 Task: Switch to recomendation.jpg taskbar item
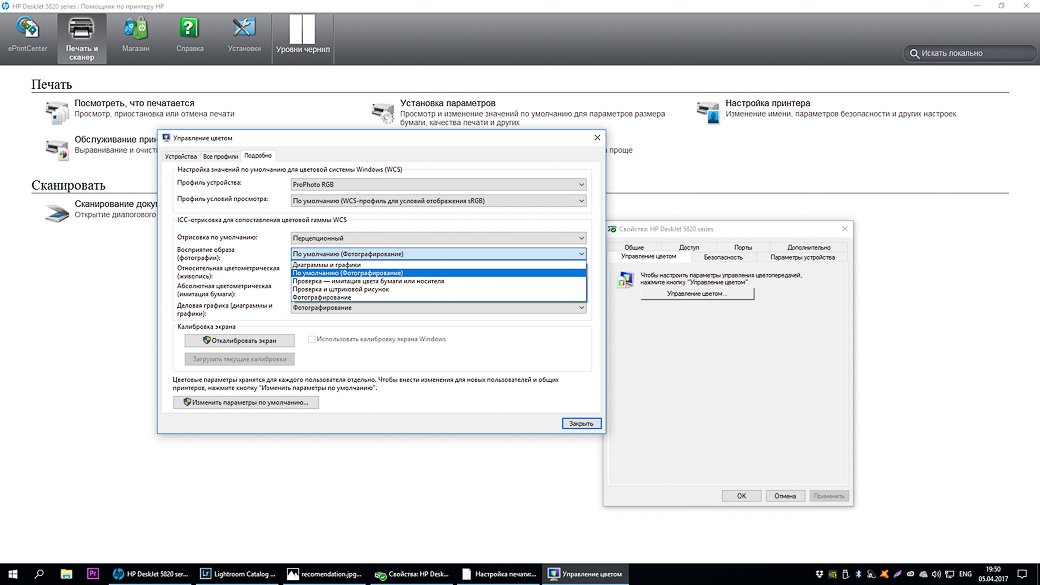click(x=324, y=574)
